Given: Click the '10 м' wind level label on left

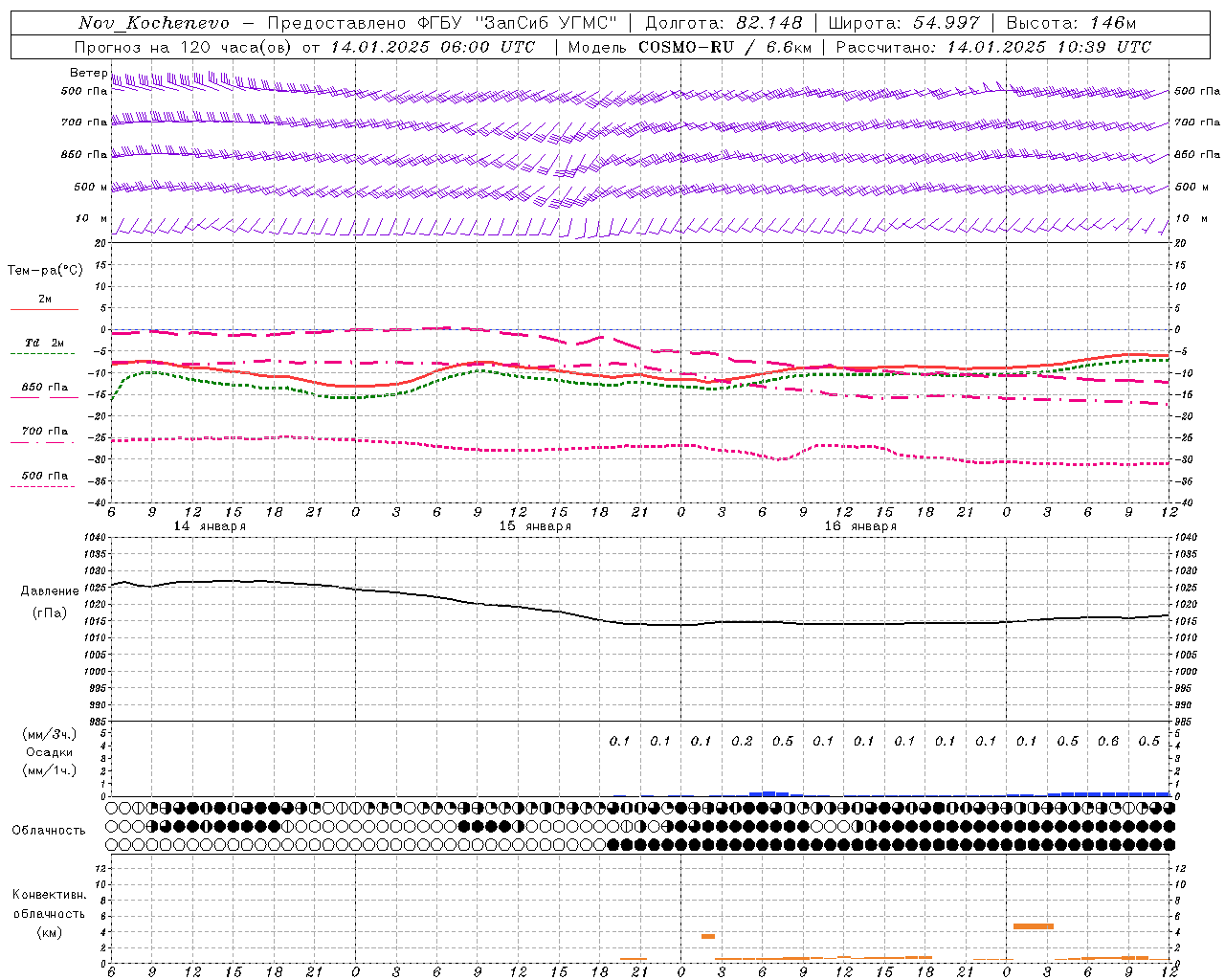Looking at the screenshot, I should pyautogui.click(x=92, y=219).
